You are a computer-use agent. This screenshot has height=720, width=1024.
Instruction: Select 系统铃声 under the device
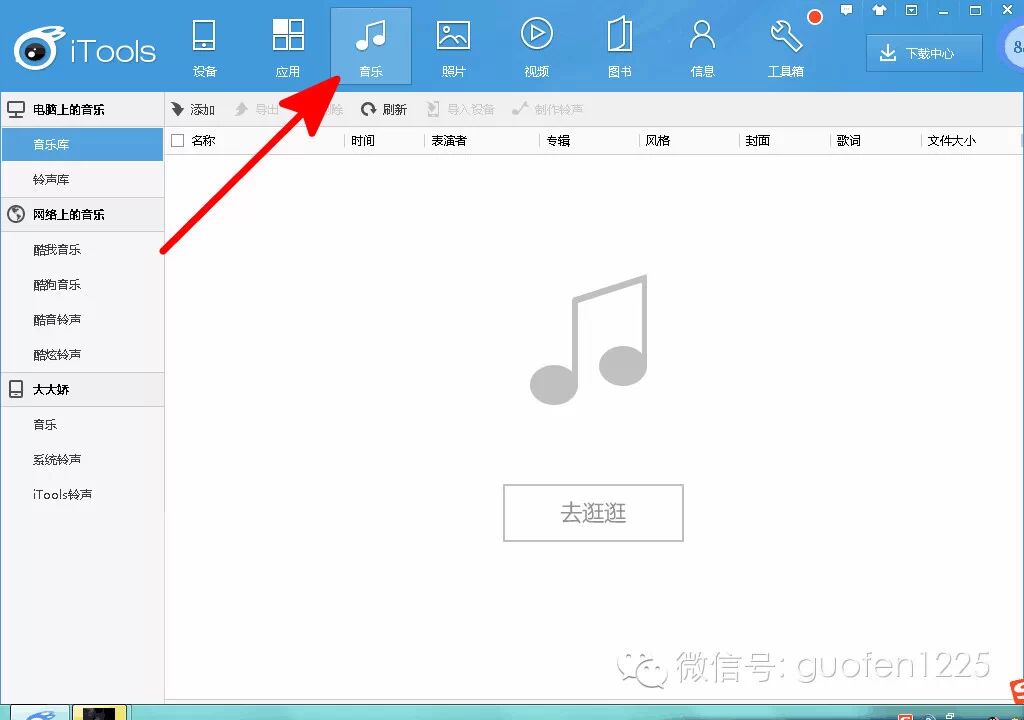82,460
